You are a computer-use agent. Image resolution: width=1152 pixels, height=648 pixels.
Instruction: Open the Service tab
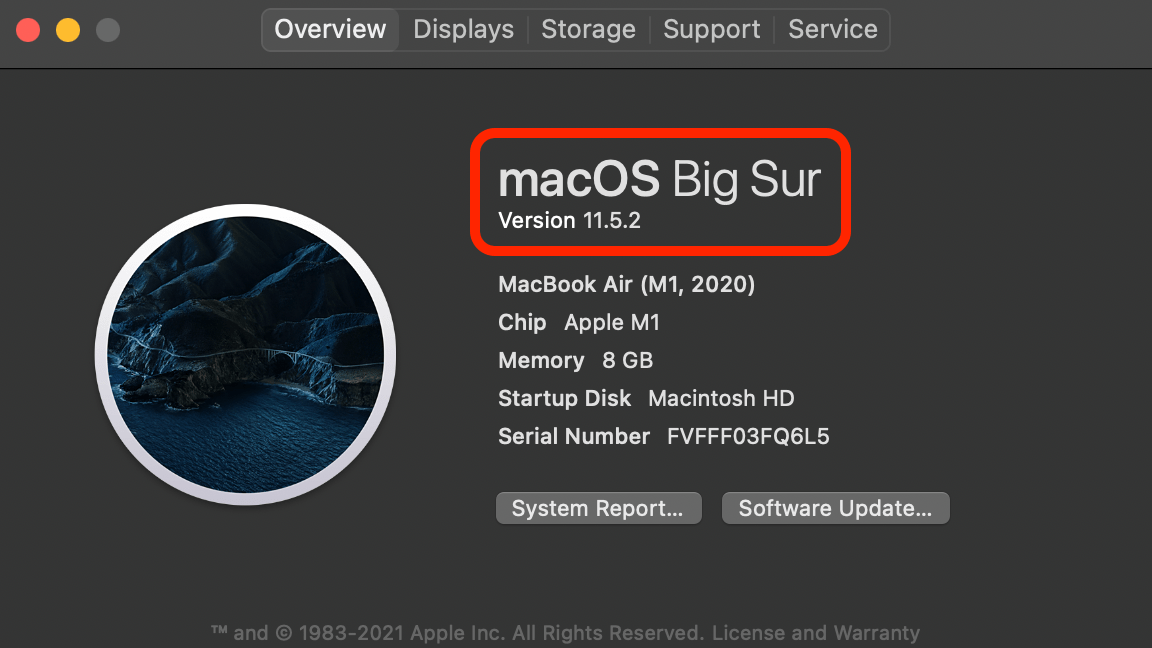click(832, 29)
